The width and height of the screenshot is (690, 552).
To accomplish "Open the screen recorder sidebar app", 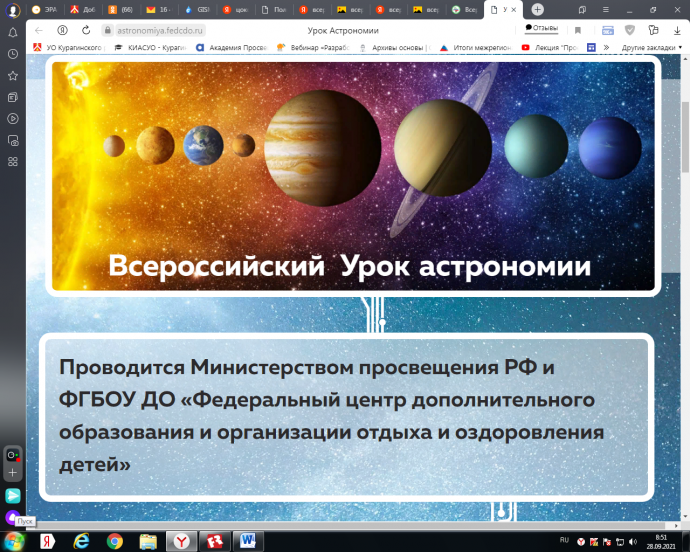I will (x=13, y=455).
